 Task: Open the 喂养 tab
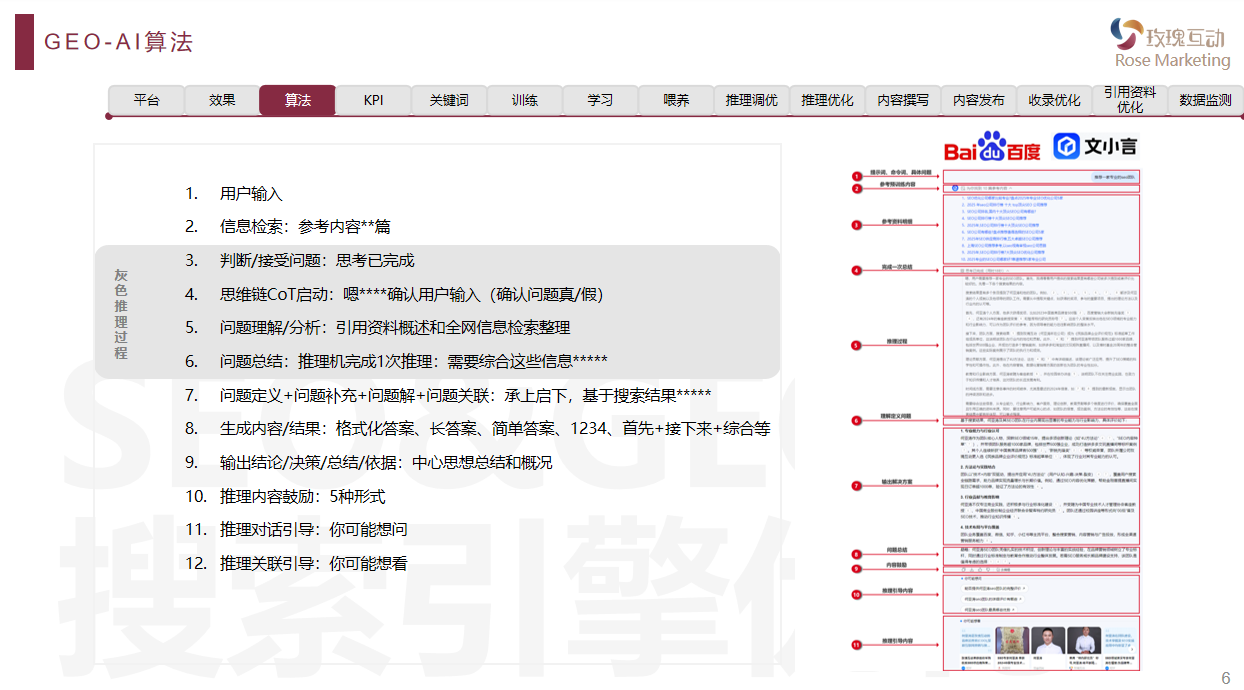[676, 100]
